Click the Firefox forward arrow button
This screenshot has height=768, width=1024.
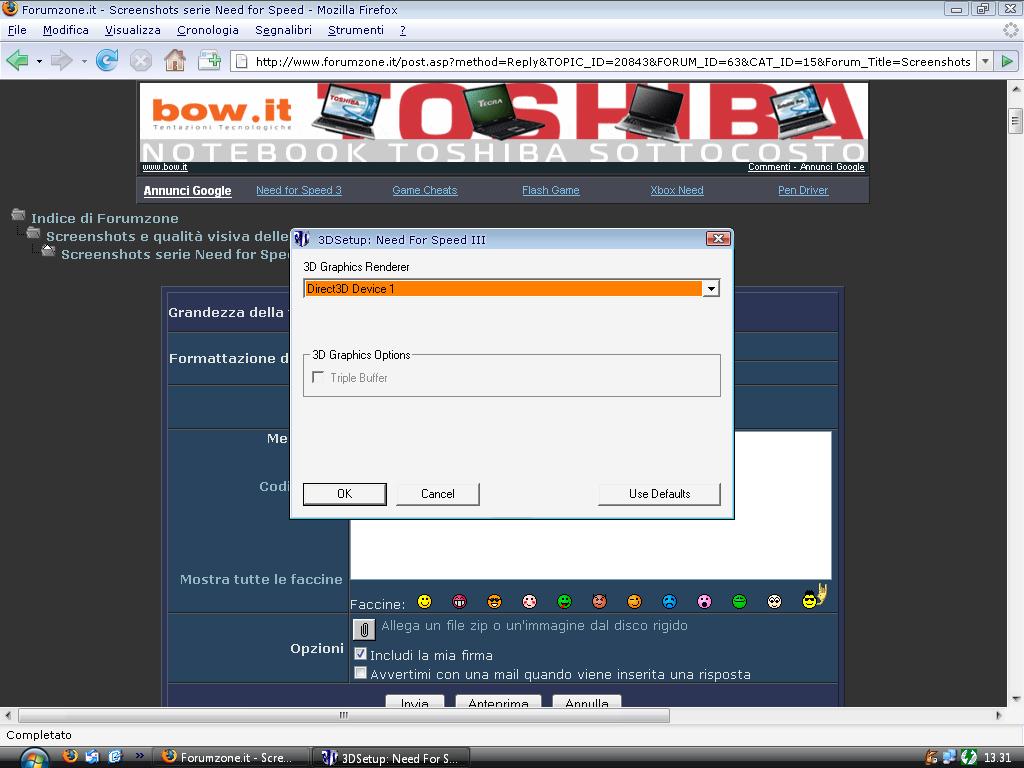click(61, 61)
